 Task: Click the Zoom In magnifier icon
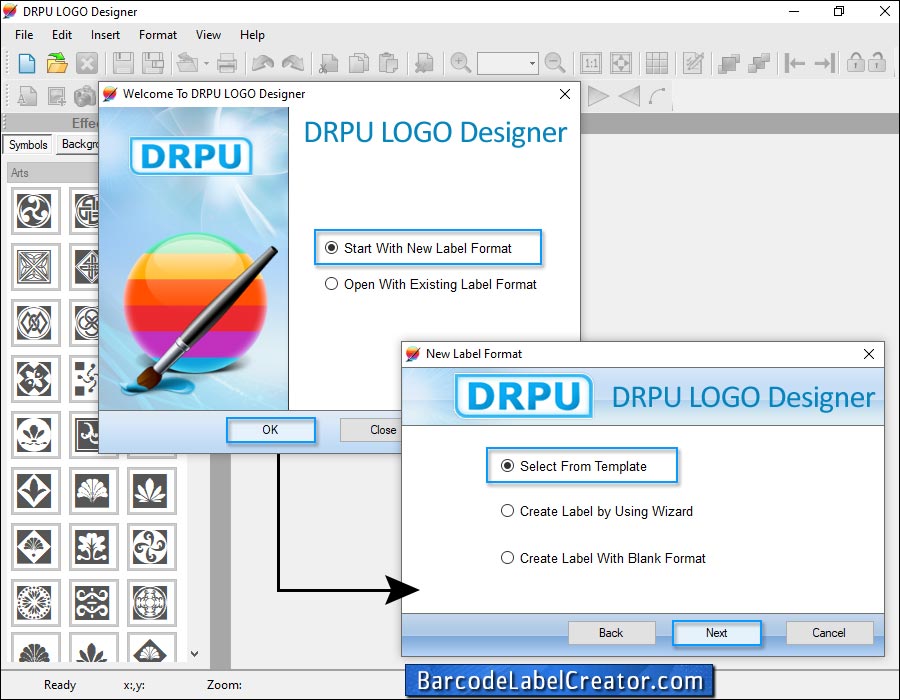tap(460, 63)
